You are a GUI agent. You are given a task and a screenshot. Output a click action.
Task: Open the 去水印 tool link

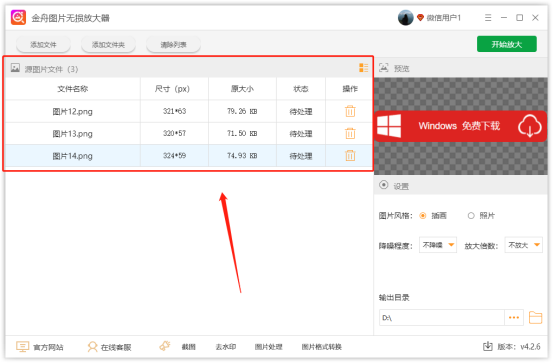pos(226,347)
